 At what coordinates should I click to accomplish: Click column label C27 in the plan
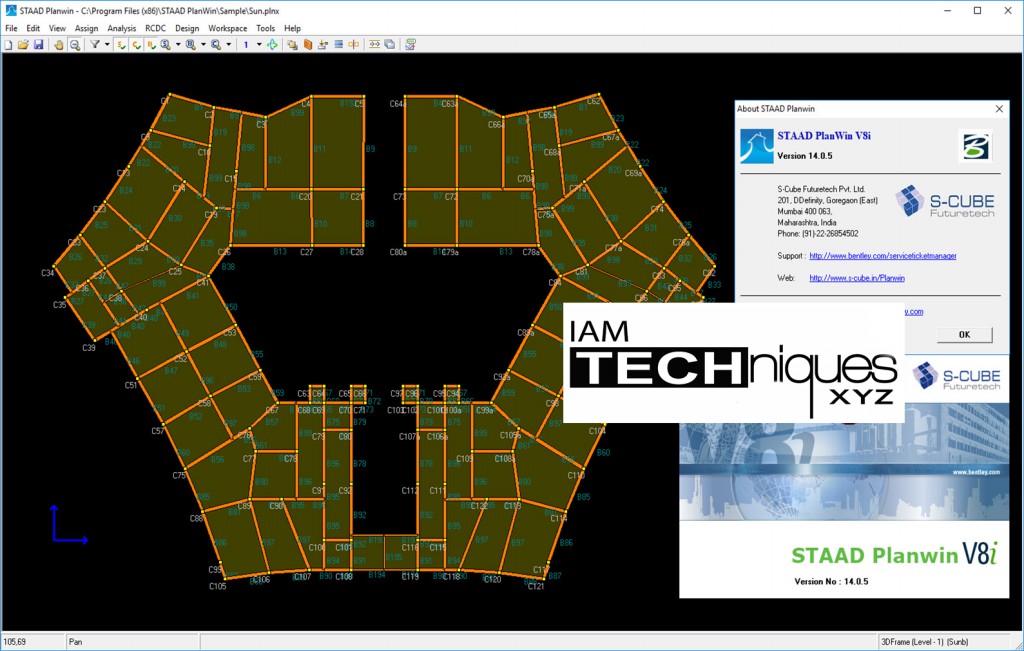pyautogui.click(x=306, y=252)
